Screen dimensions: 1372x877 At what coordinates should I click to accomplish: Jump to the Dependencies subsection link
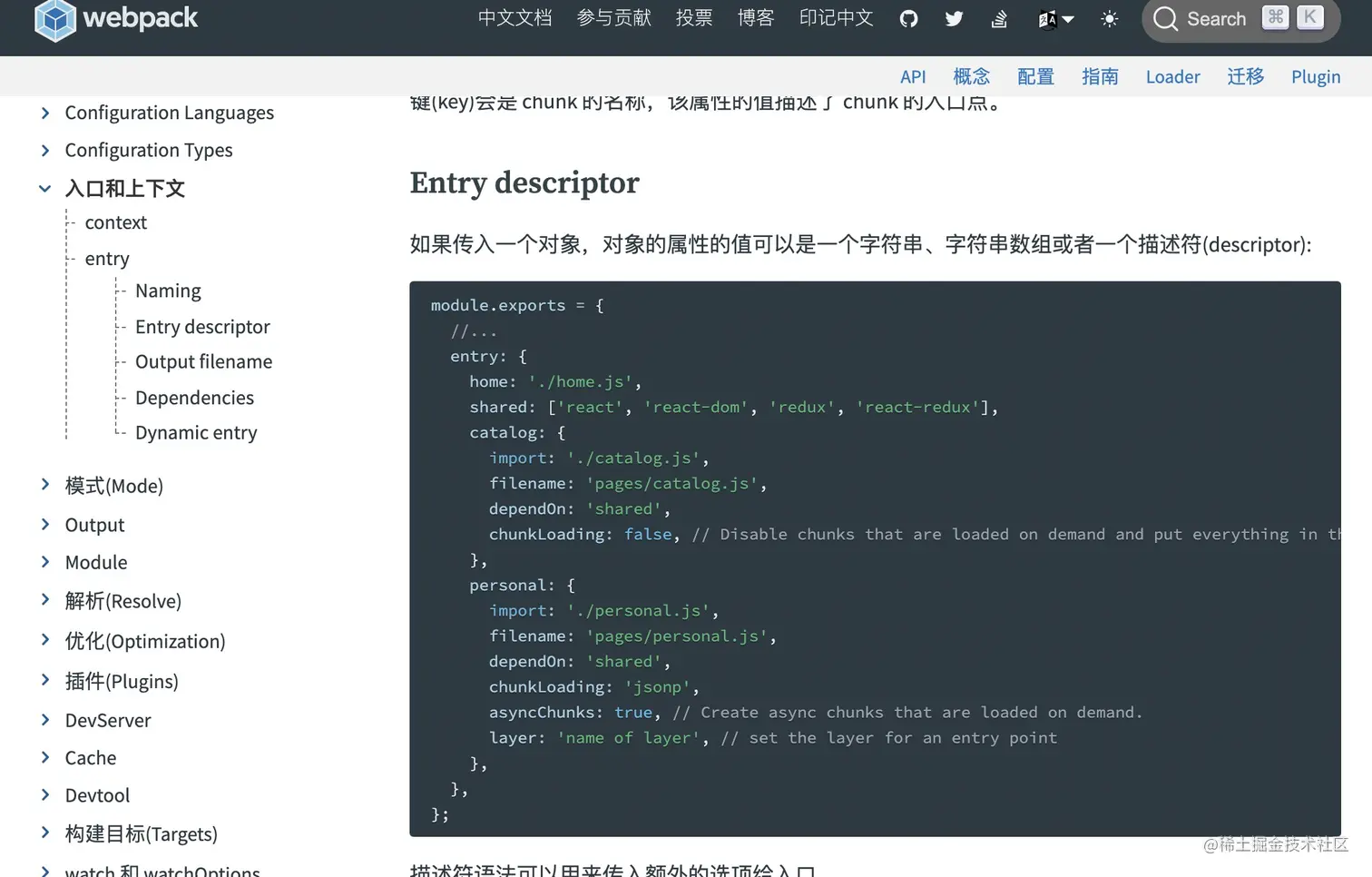click(x=194, y=398)
